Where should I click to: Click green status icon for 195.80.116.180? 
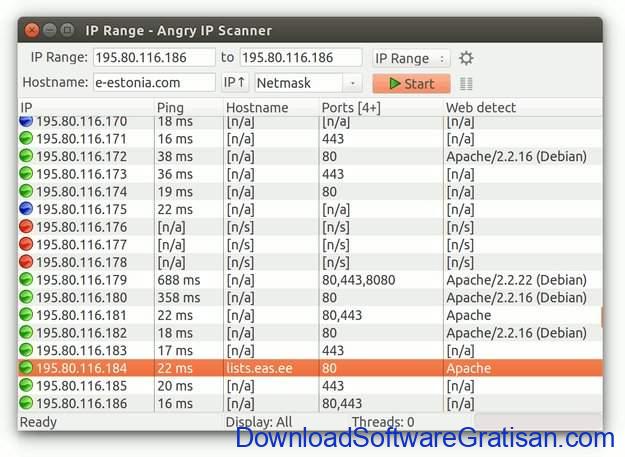(26, 297)
